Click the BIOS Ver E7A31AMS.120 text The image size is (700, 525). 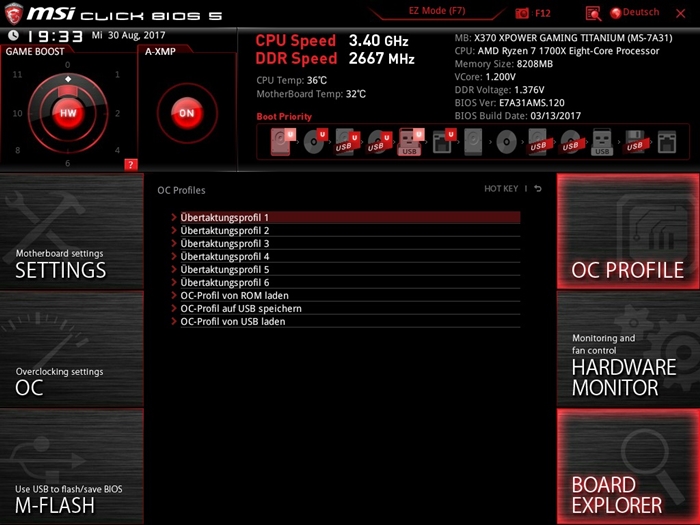509,103
